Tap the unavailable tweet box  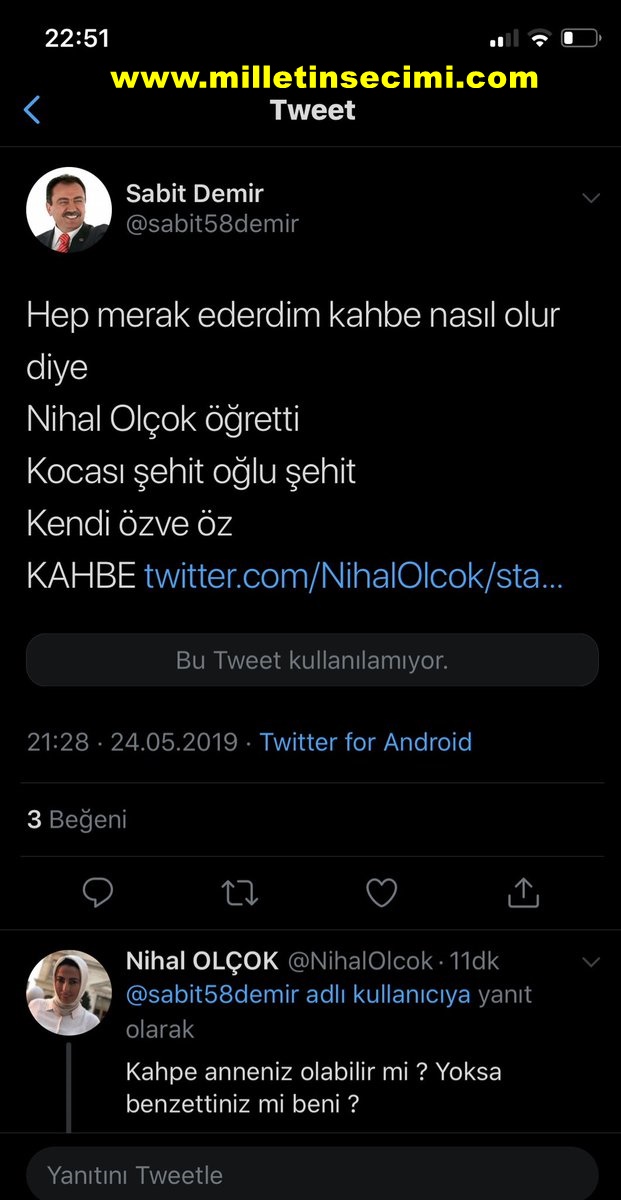tap(312, 660)
